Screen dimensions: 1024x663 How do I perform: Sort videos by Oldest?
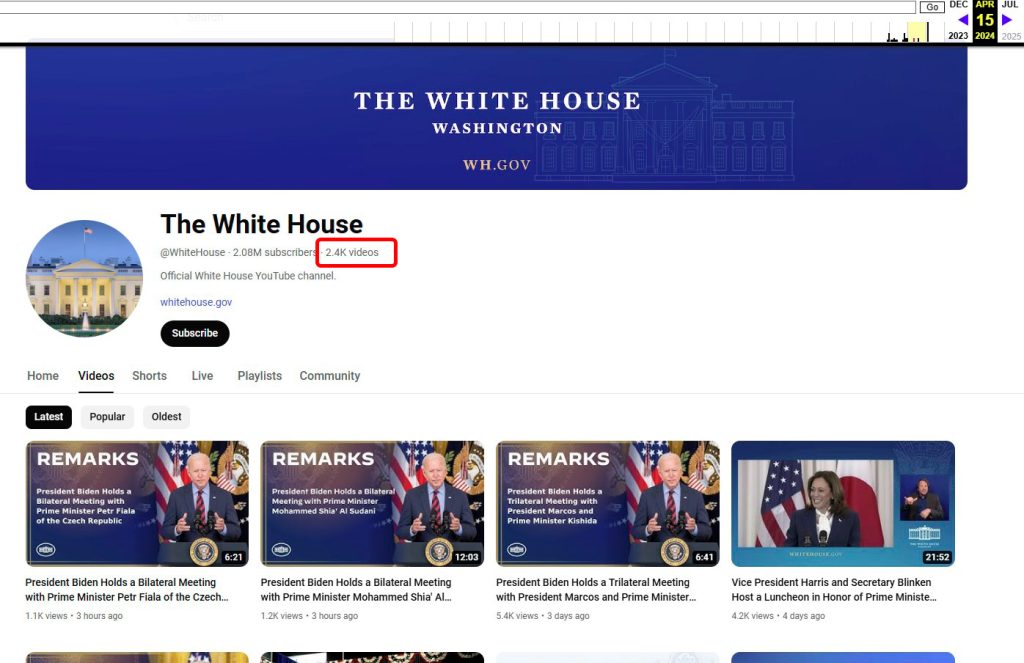[x=167, y=417]
